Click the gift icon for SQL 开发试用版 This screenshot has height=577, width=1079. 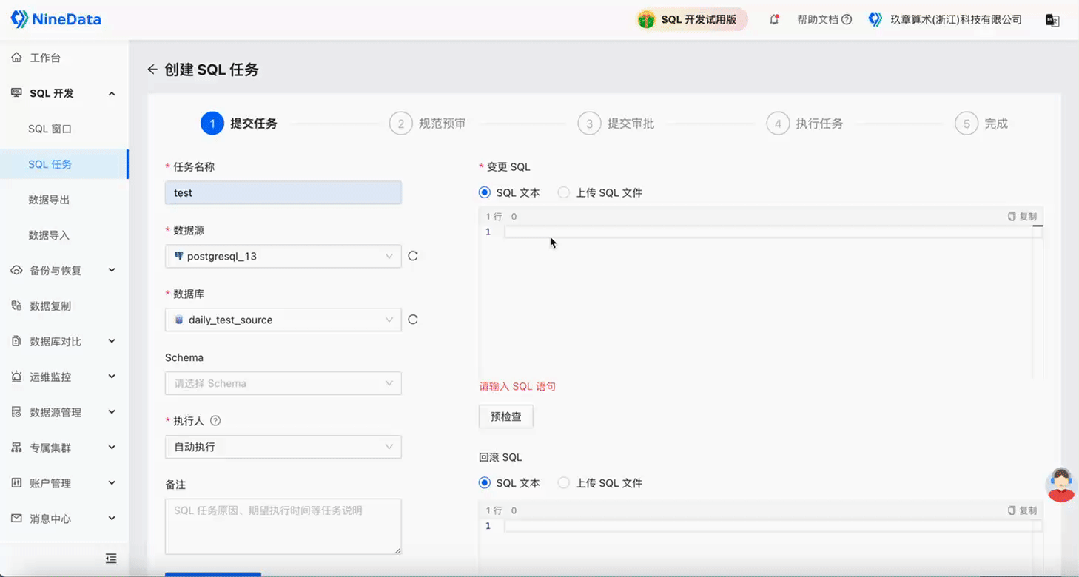tap(646, 19)
